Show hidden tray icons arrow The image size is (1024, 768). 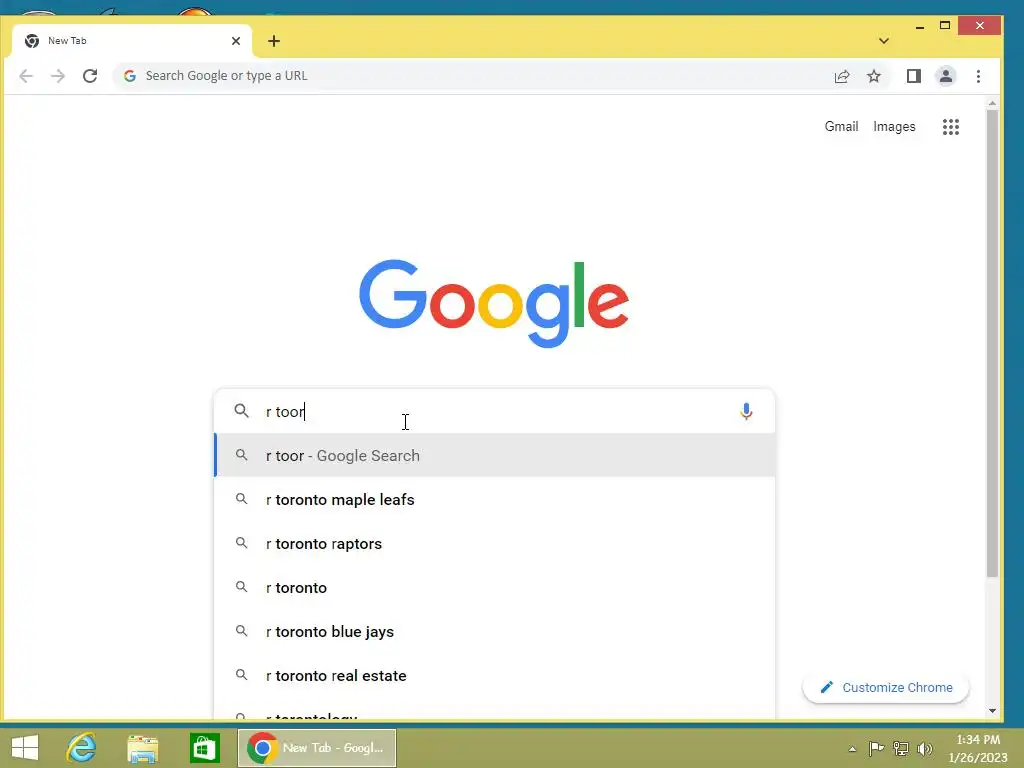click(852, 749)
